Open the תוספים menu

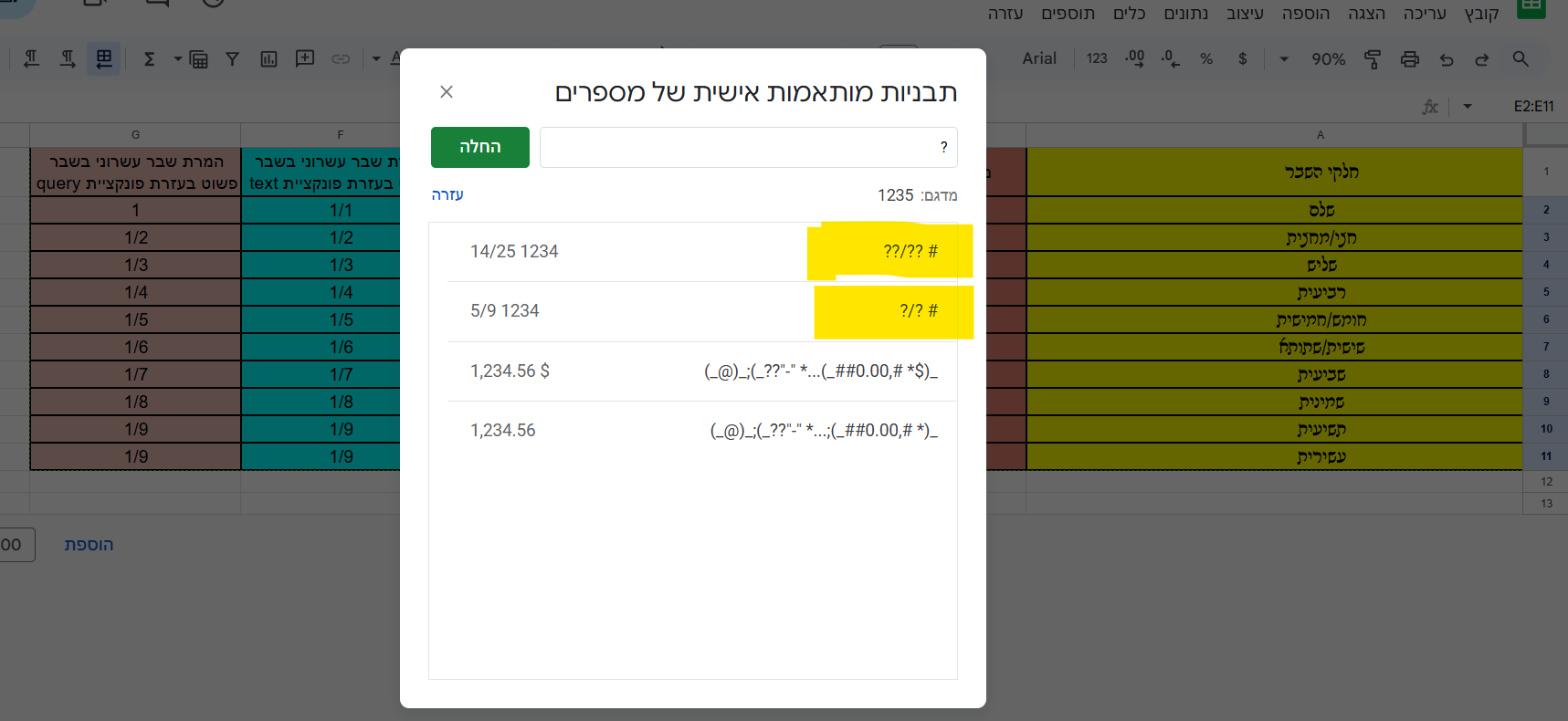1068,14
